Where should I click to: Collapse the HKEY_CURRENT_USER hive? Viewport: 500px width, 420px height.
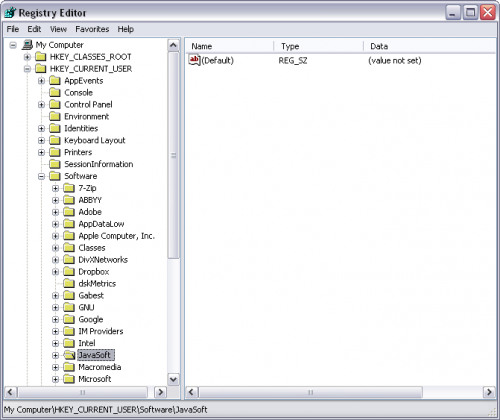27,69
